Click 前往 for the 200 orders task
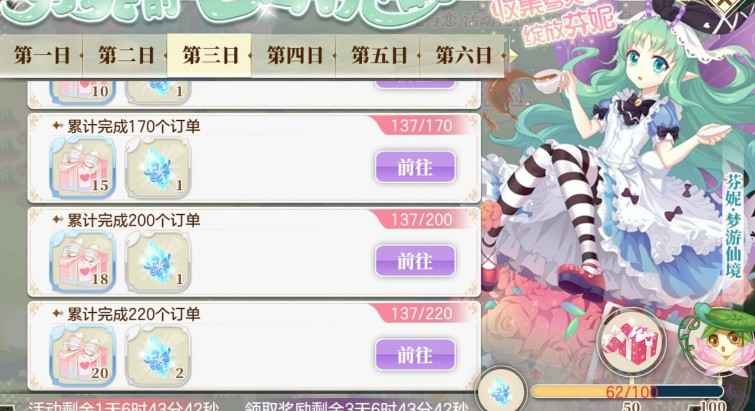Screen dimensions: 755x411 point(415,261)
